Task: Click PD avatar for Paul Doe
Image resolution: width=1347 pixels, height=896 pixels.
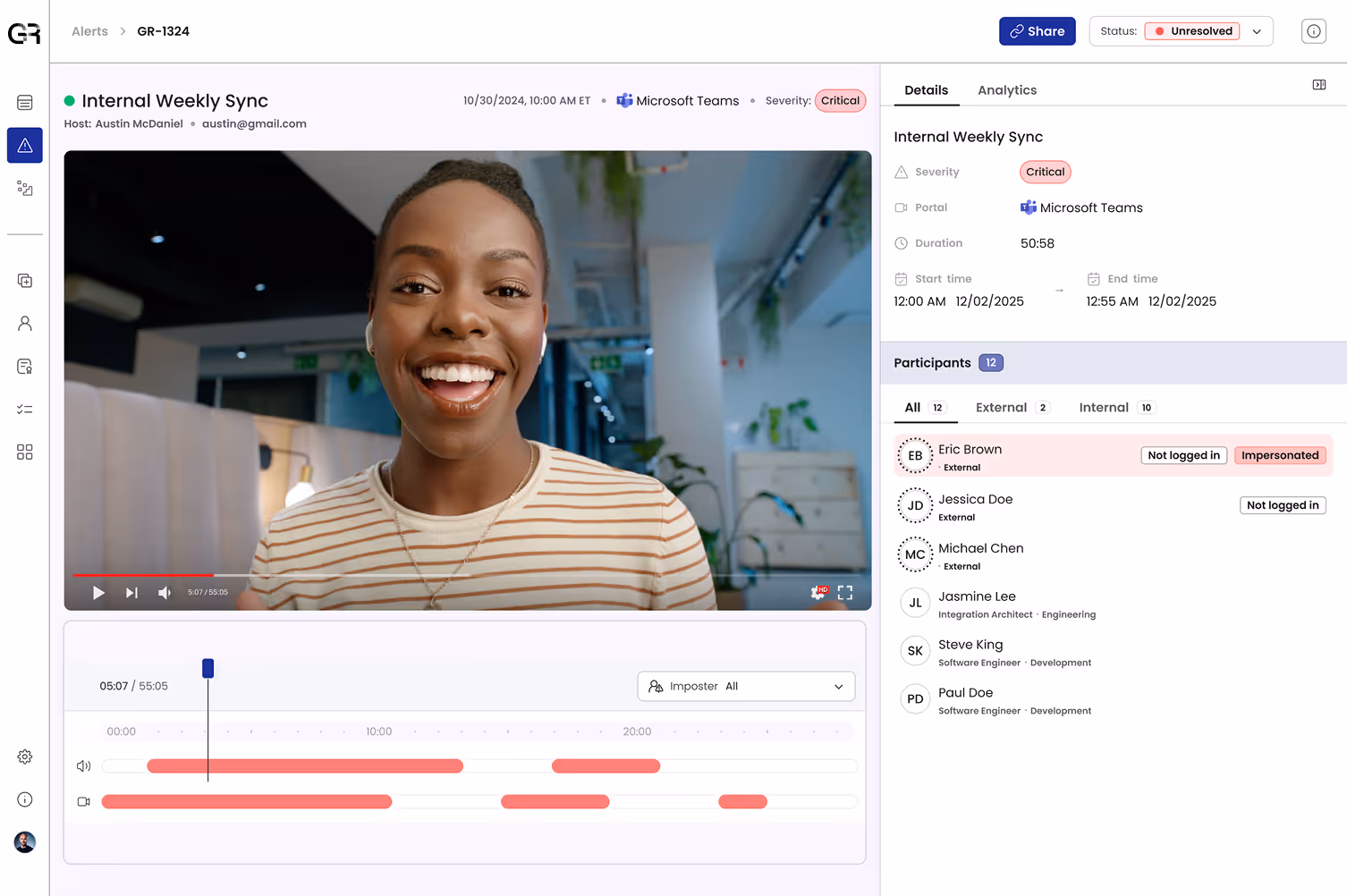Action: (x=915, y=699)
